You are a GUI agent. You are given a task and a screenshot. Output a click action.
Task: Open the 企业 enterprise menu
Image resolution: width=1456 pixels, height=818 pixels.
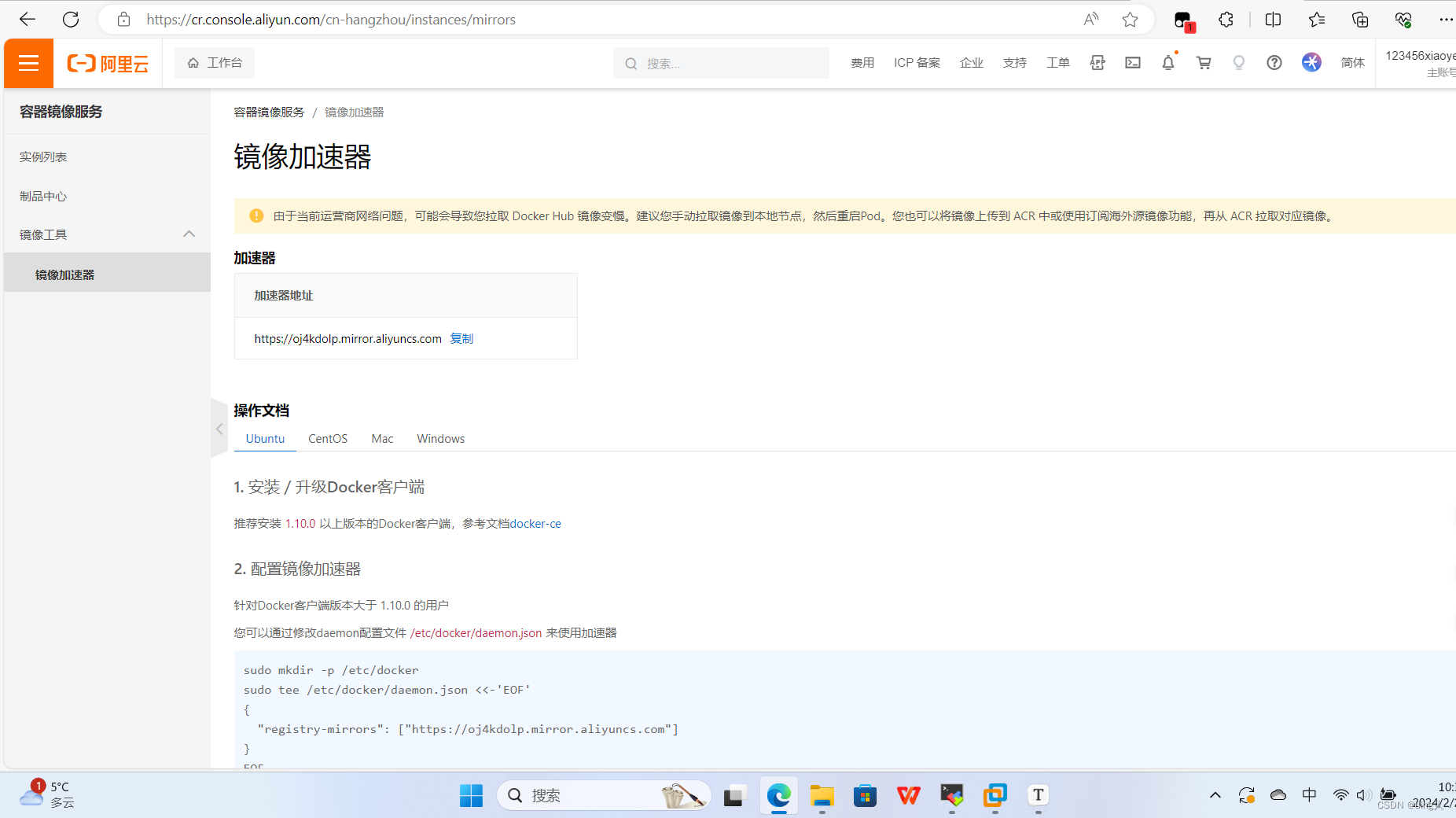pyautogui.click(x=972, y=63)
